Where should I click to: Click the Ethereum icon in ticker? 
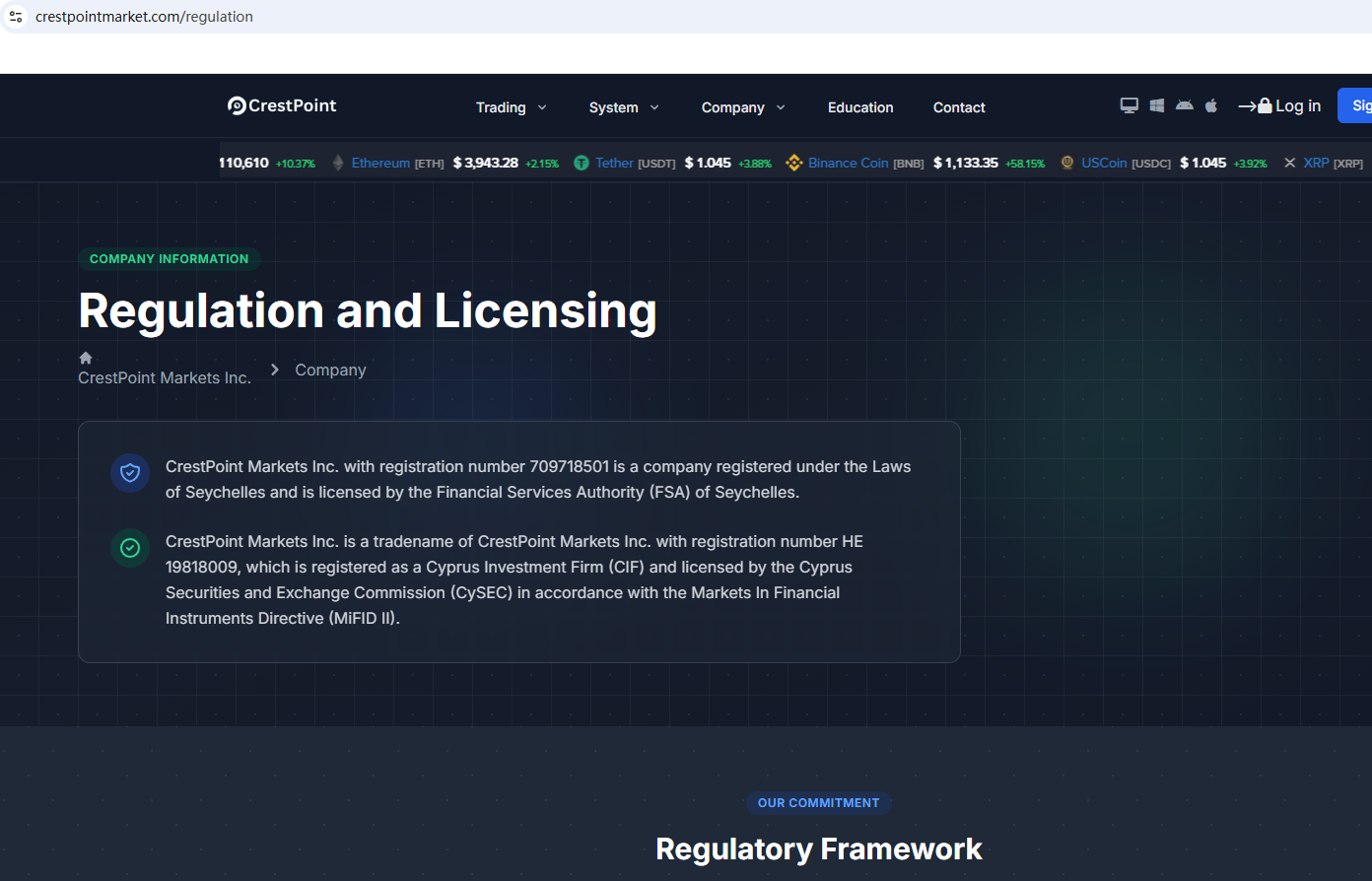click(x=338, y=163)
